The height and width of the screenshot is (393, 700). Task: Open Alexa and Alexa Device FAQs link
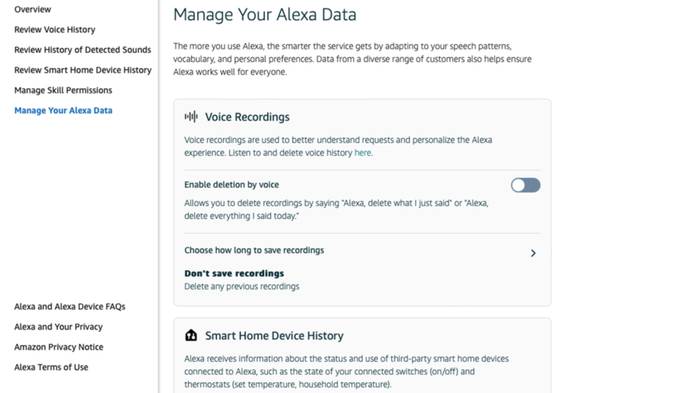(x=70, y=306)
